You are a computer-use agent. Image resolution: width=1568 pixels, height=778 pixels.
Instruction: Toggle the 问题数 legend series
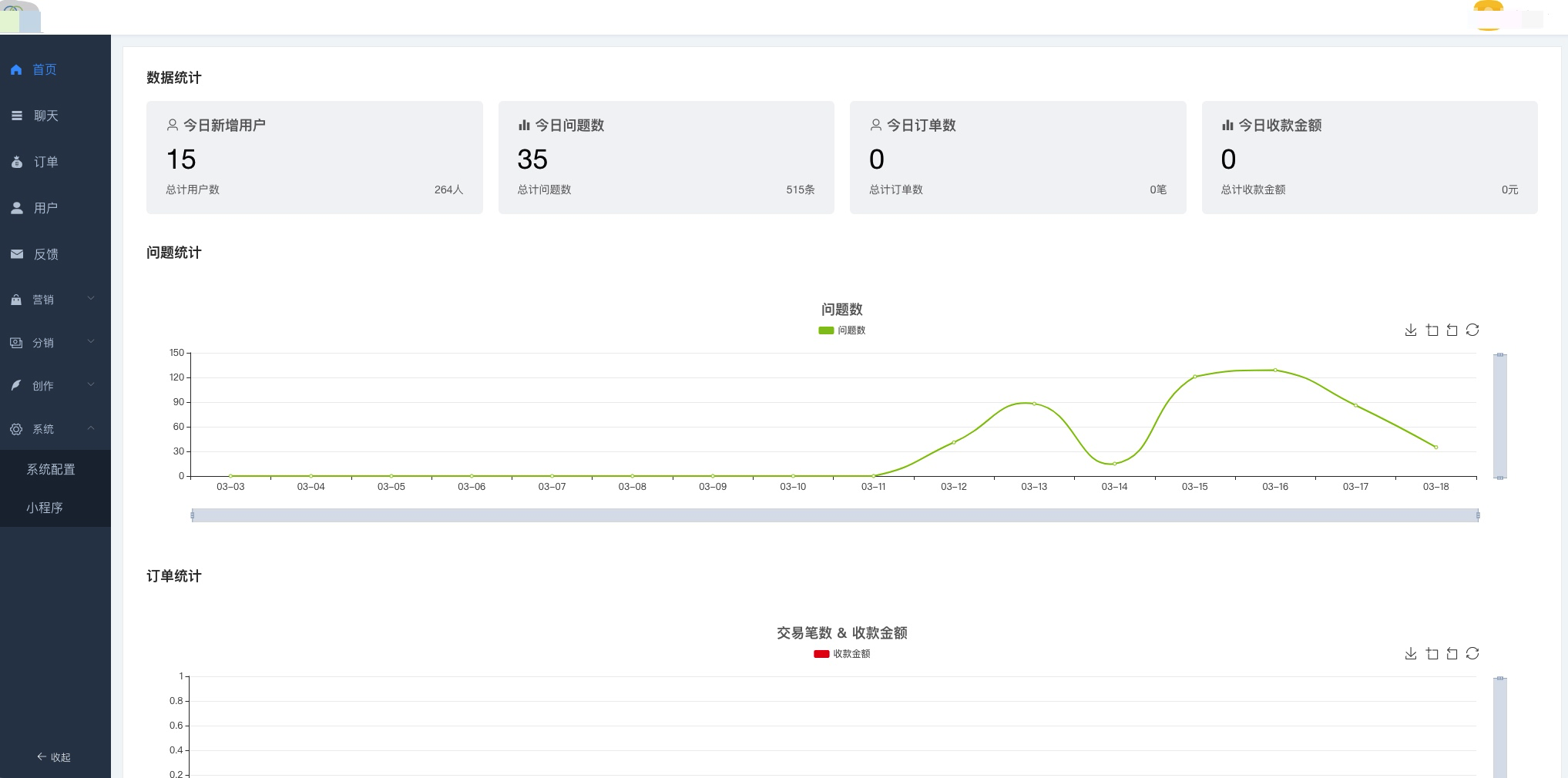[841, 330]
